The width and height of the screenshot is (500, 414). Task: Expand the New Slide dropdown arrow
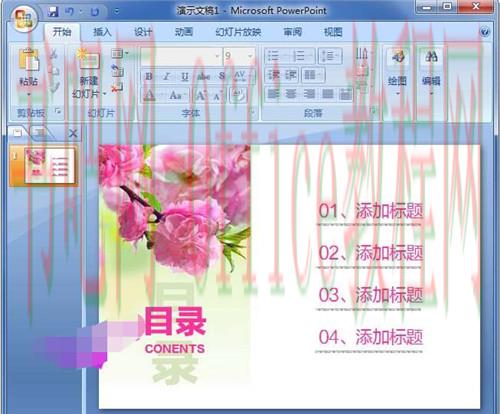[104, 94]
